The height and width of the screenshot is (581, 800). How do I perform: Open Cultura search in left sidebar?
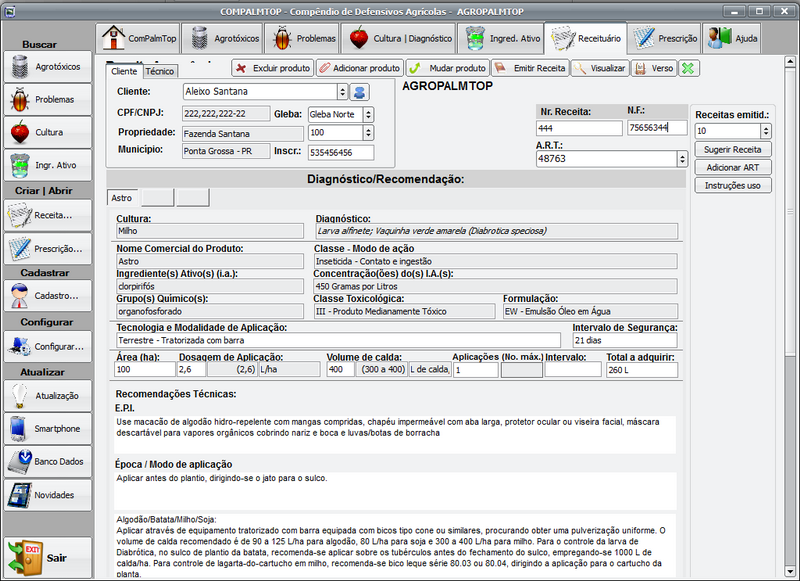47,132
